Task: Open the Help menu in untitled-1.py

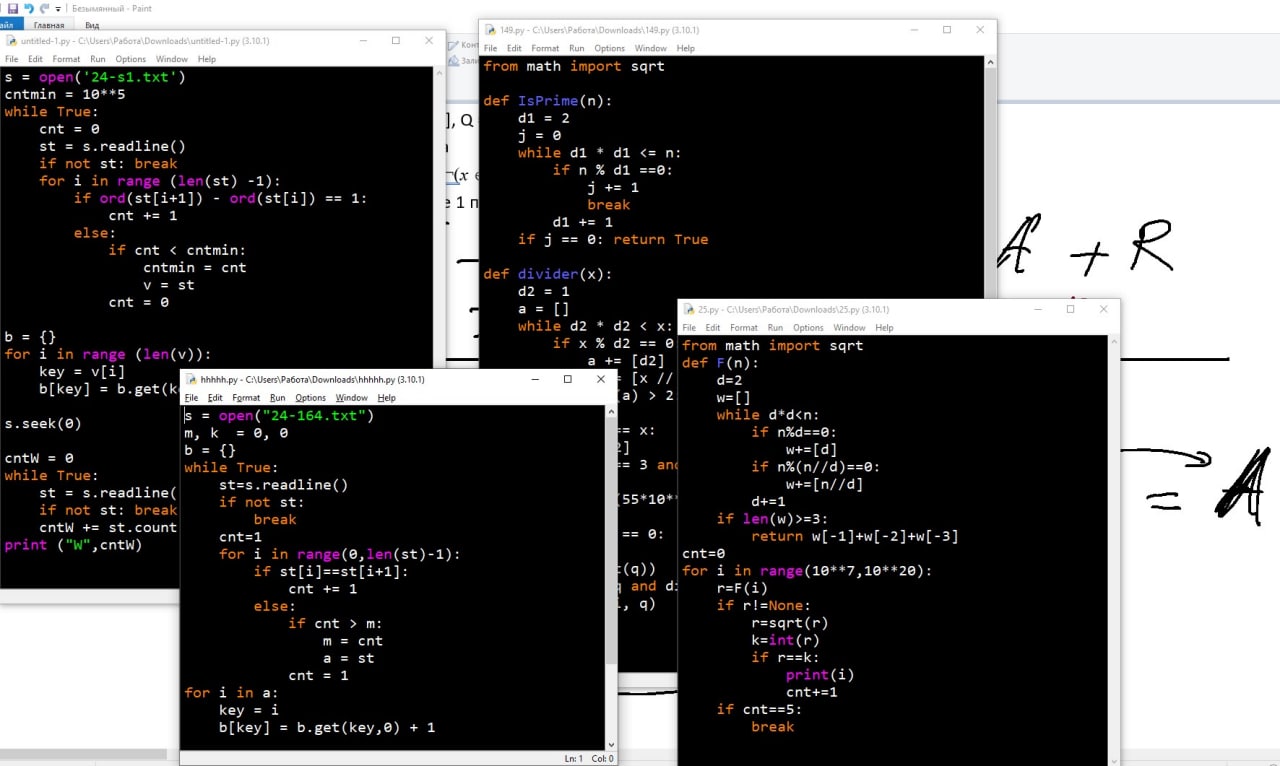Action: 206,59
